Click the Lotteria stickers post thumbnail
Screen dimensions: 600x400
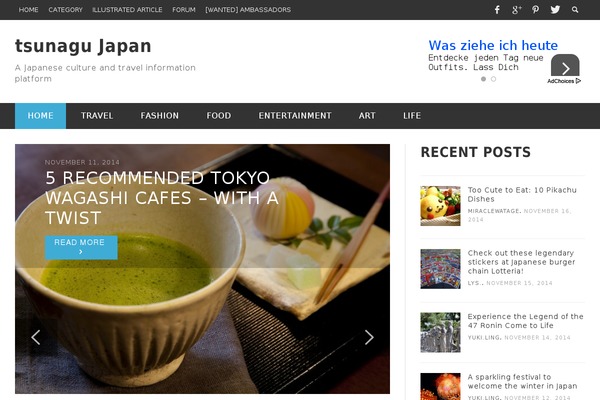pos(440,269)
